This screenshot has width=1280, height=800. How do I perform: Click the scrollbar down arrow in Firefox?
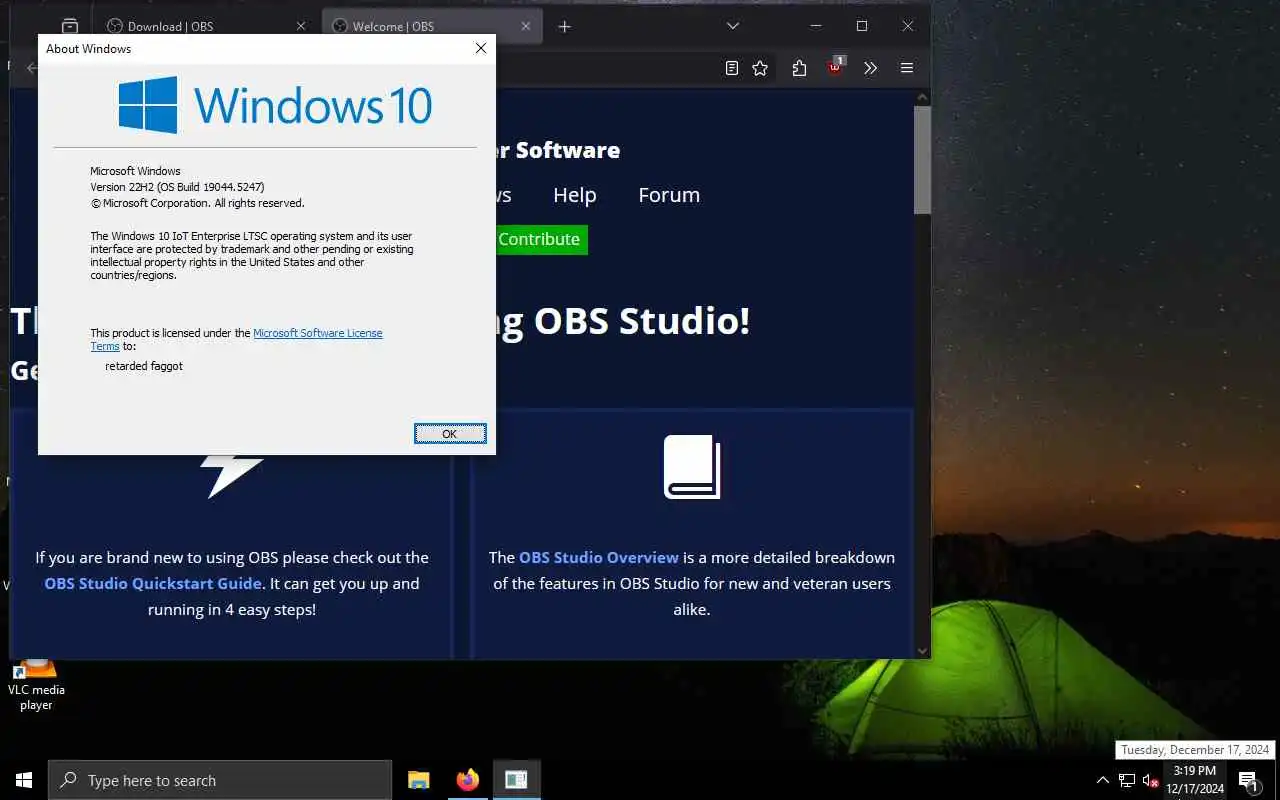click(922, 650)
